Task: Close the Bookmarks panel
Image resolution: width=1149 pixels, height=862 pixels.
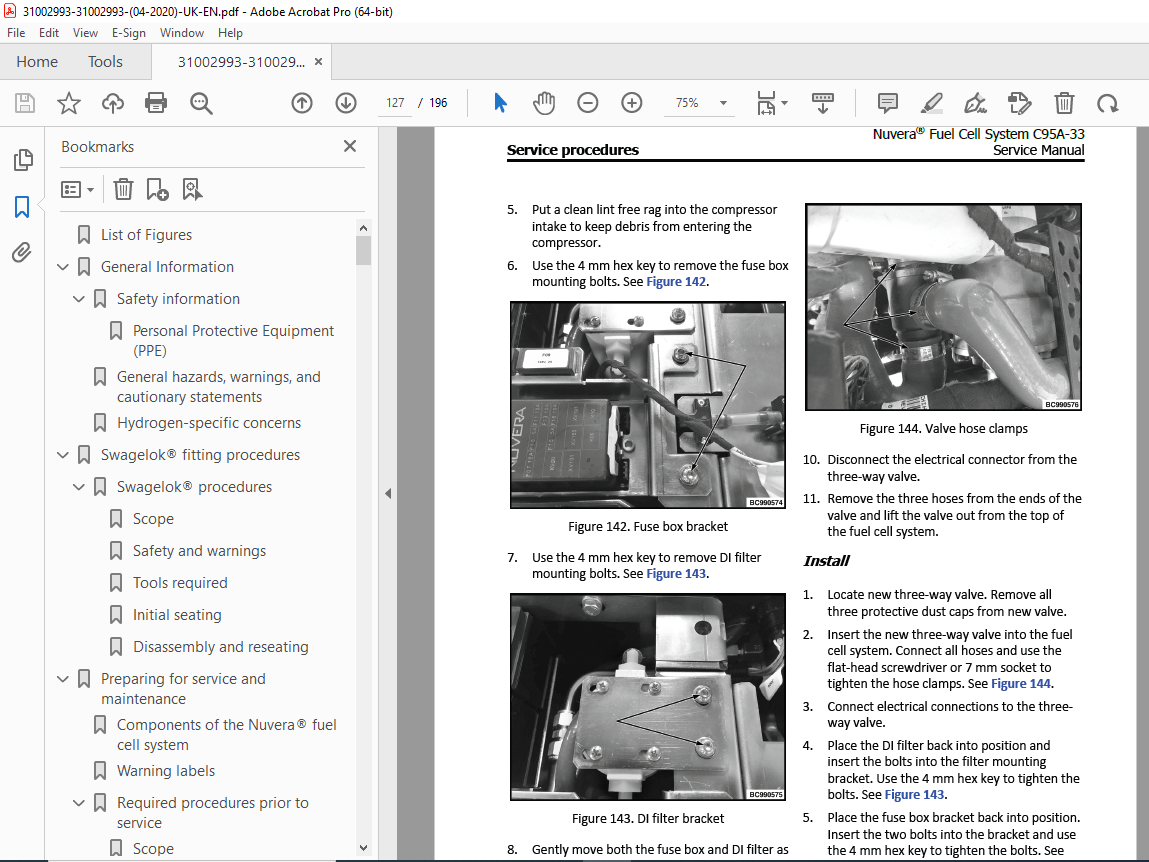Action: coord(350,146)
